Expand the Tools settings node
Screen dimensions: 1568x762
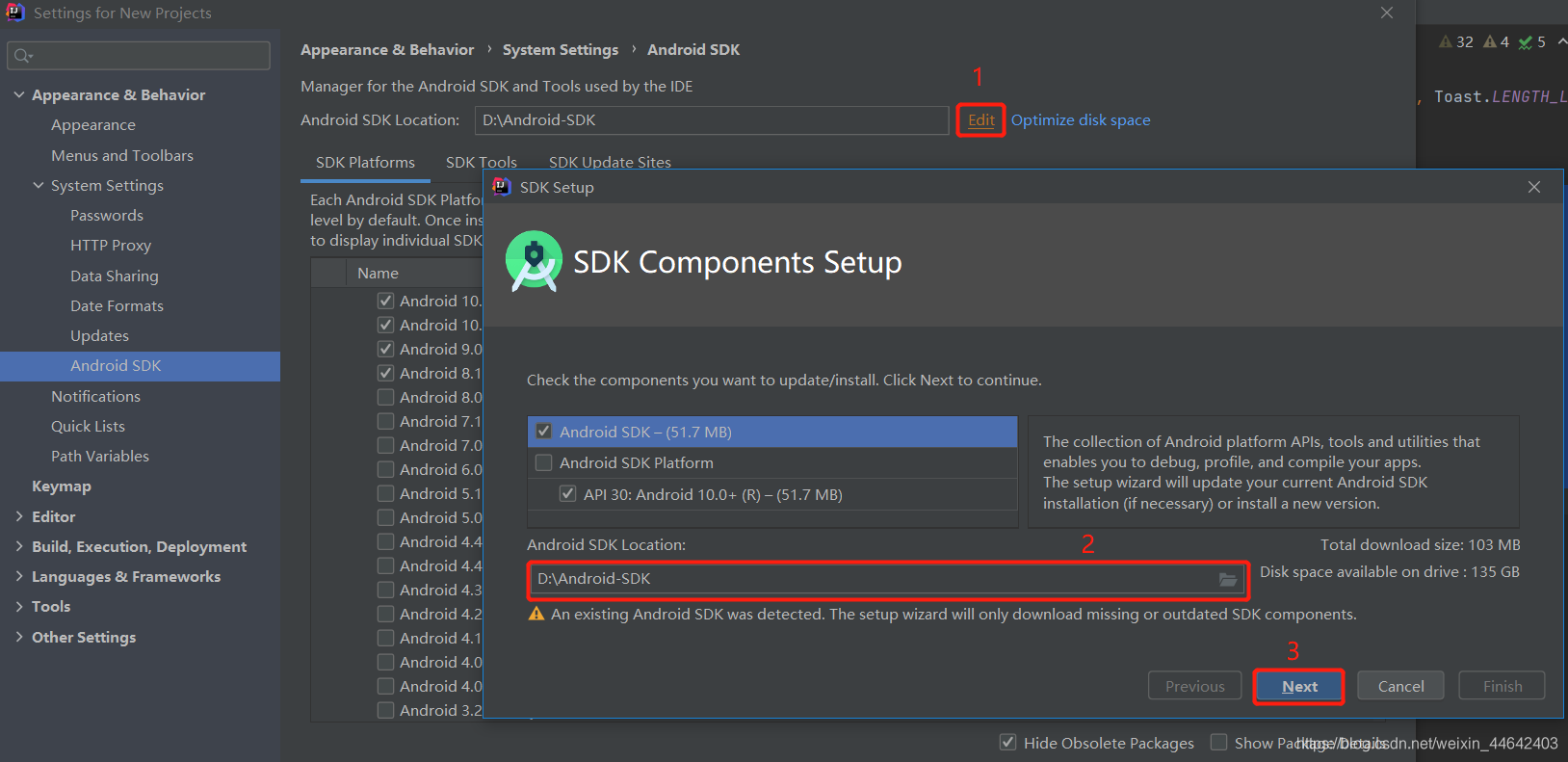pyautogui.click(x=19, y=606)
